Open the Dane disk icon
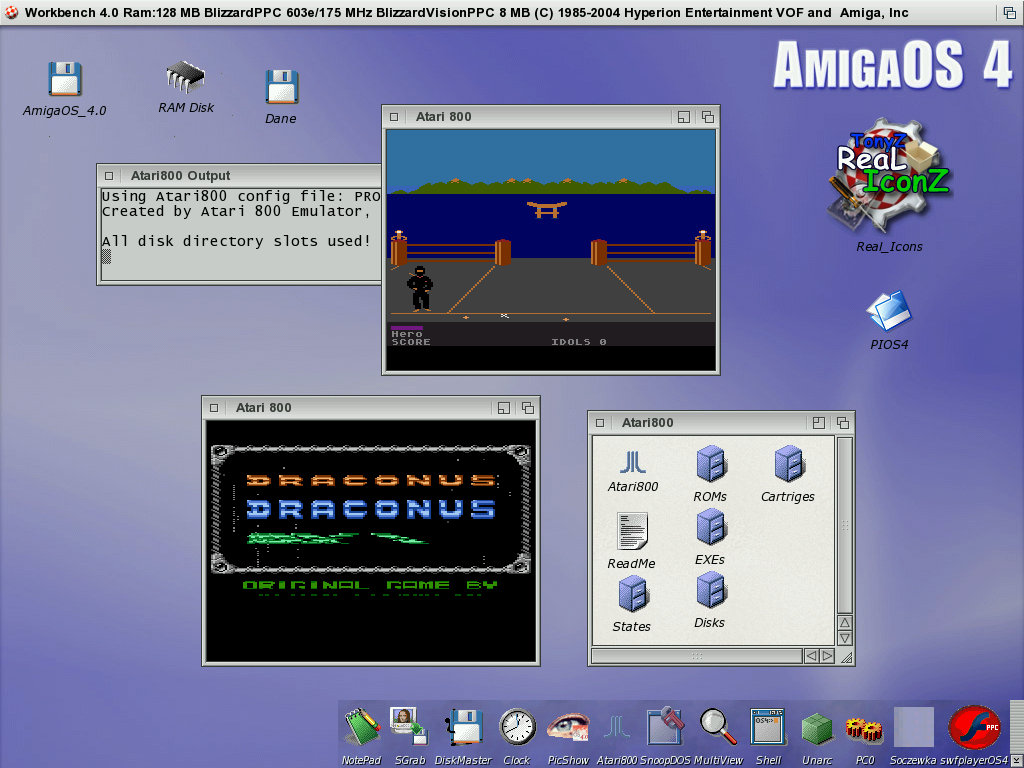 coord(281,87)
